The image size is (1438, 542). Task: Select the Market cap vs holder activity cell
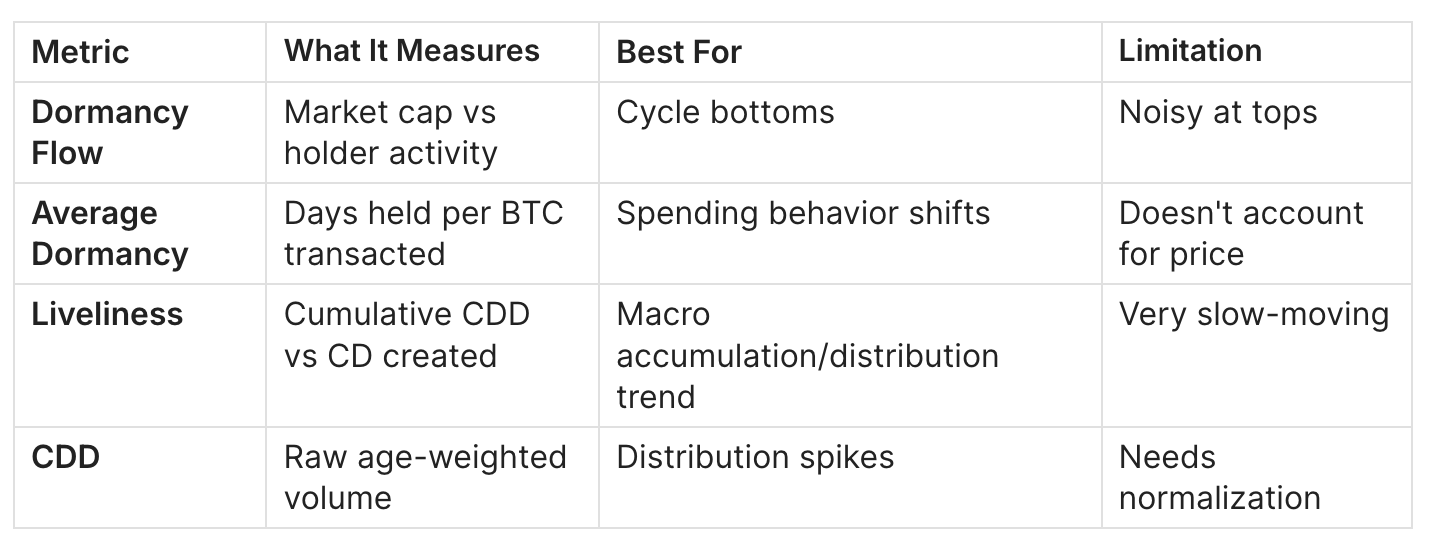click(390, 132)
